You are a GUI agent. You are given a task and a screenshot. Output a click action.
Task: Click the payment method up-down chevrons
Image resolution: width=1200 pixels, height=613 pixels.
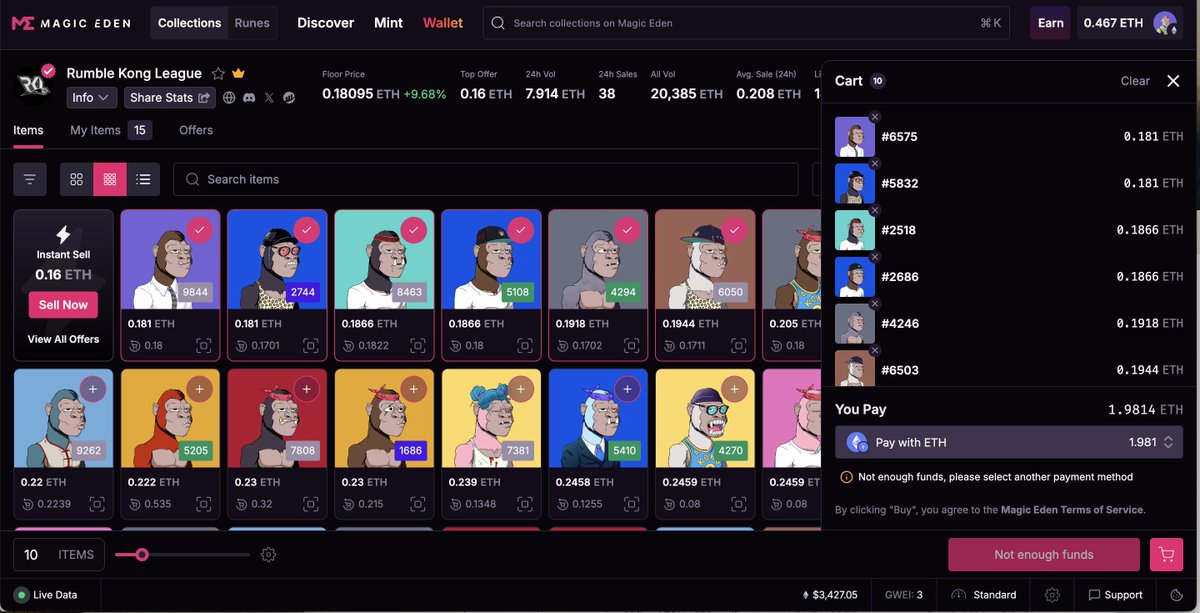[1168, 442]
